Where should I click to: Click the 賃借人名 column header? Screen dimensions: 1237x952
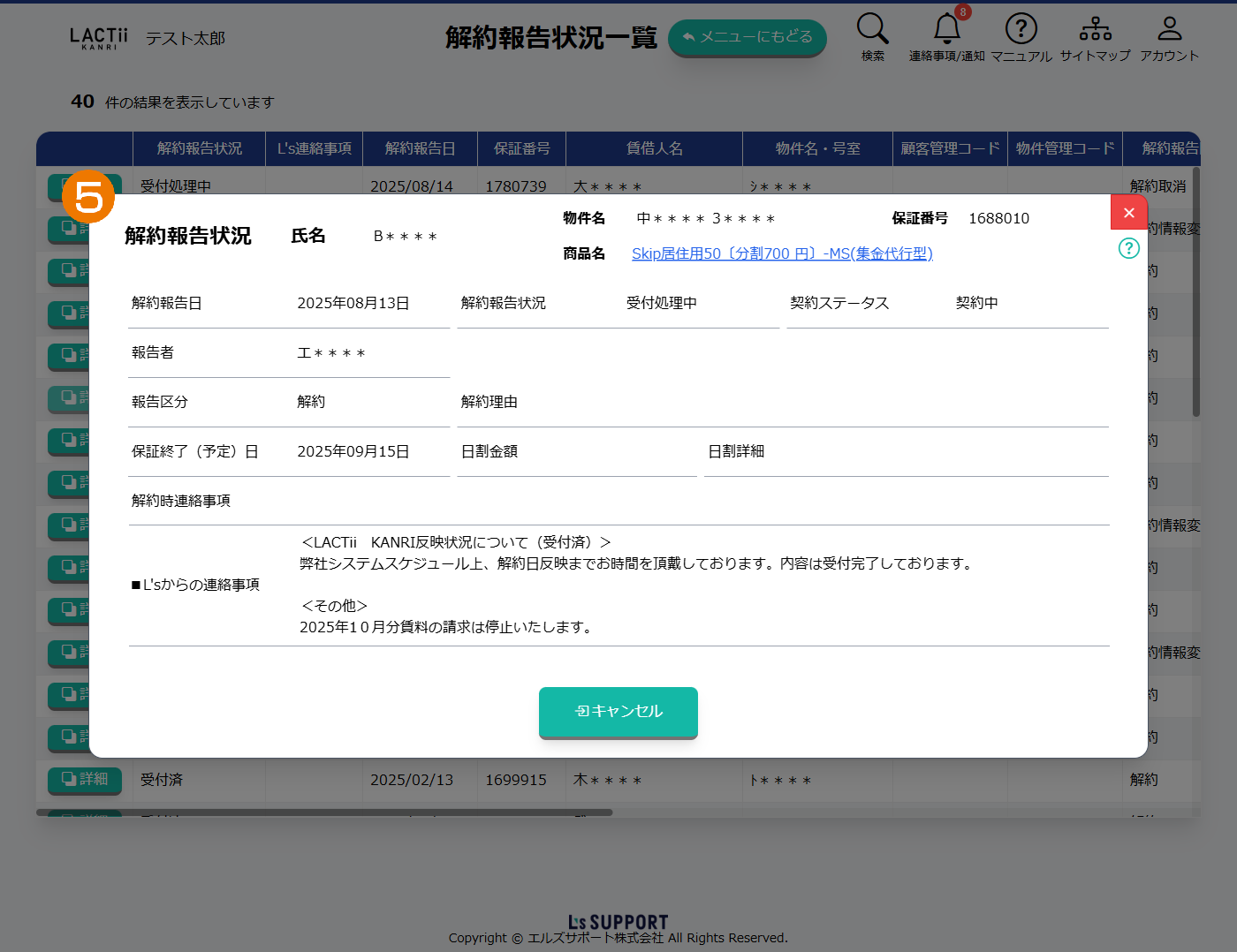coord(654,148)
